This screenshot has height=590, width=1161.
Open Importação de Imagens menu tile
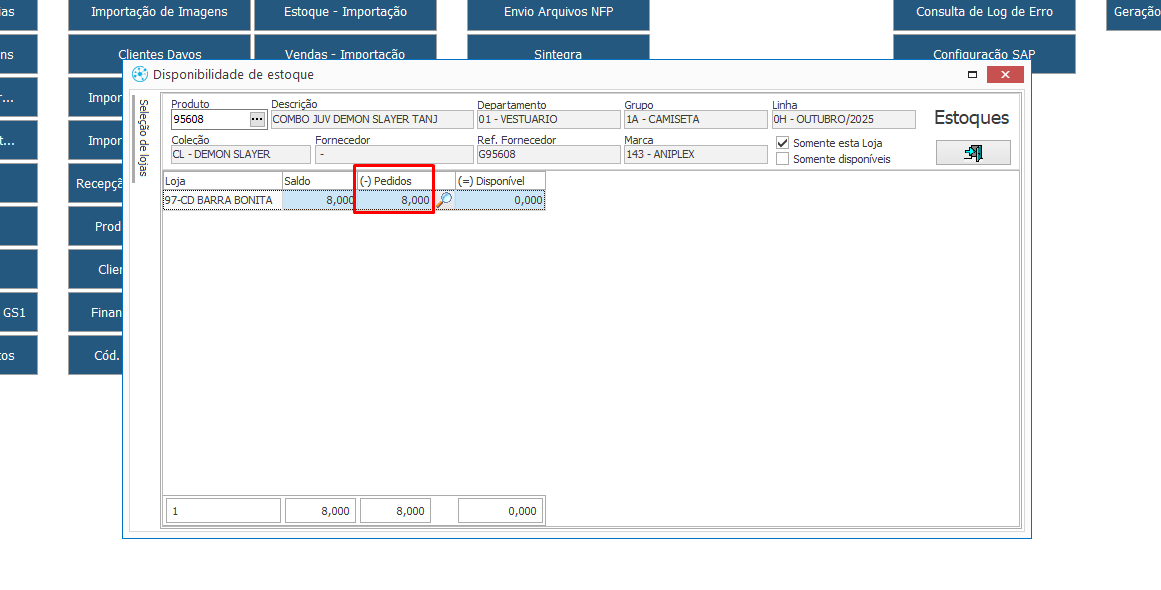pos(159,12)
